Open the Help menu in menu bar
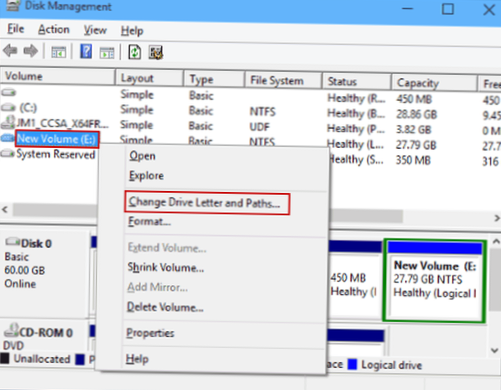 point(132,31)
